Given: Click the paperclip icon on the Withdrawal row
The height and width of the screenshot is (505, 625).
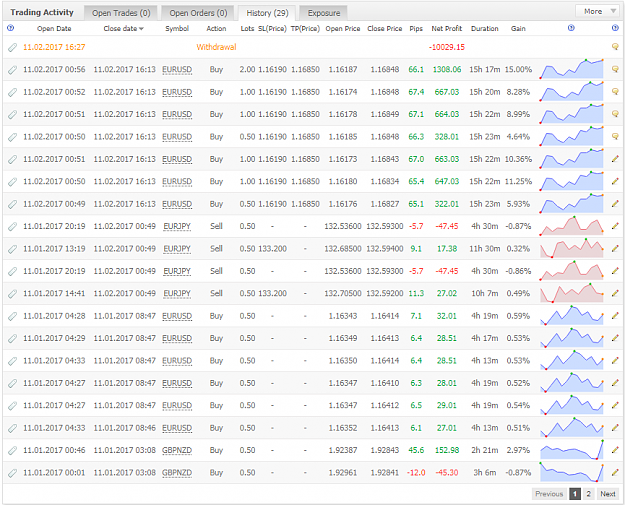Looking at the screenshot, I should tap(12, 47).
